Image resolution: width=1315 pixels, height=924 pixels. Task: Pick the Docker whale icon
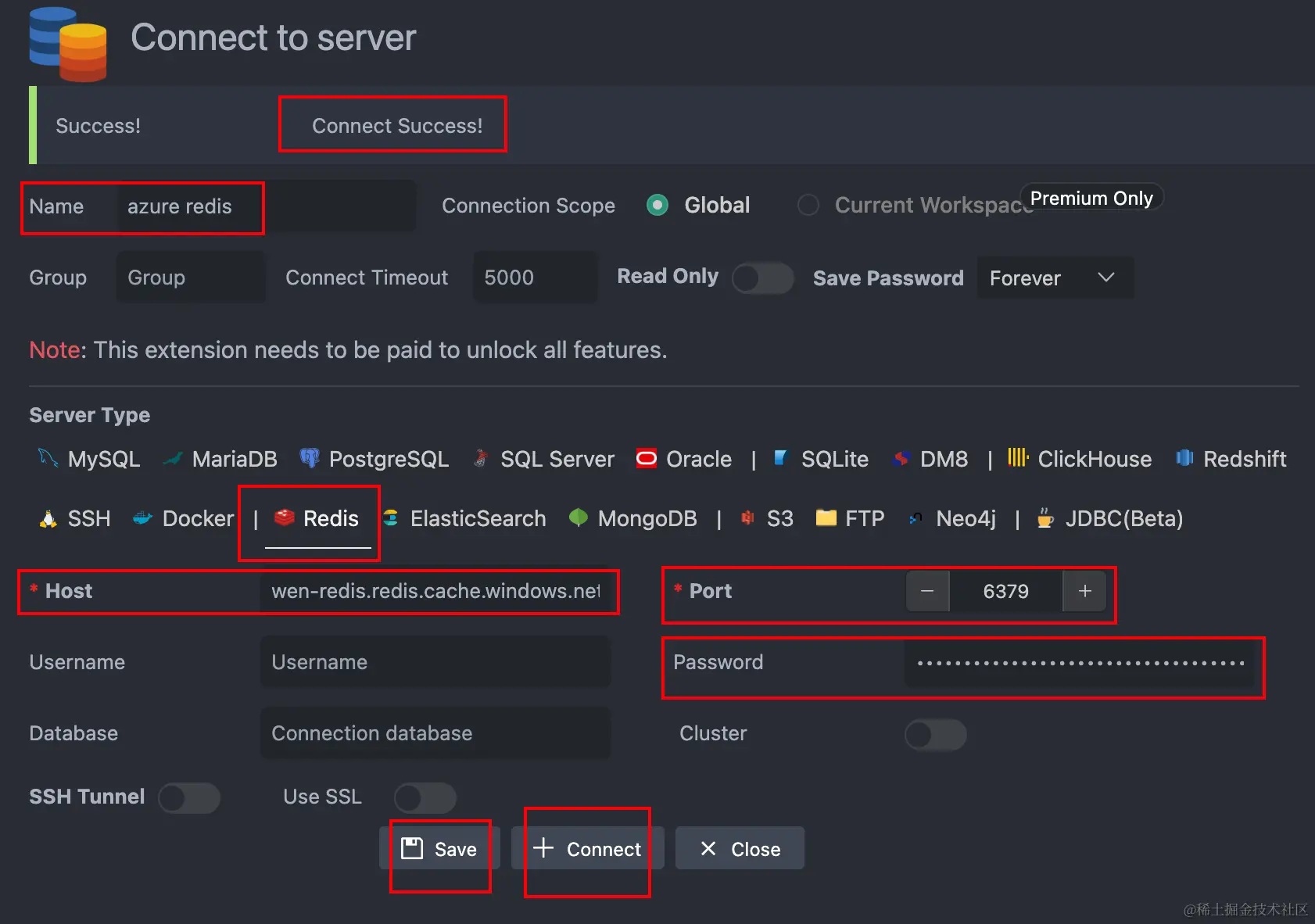tap(142, 518)
